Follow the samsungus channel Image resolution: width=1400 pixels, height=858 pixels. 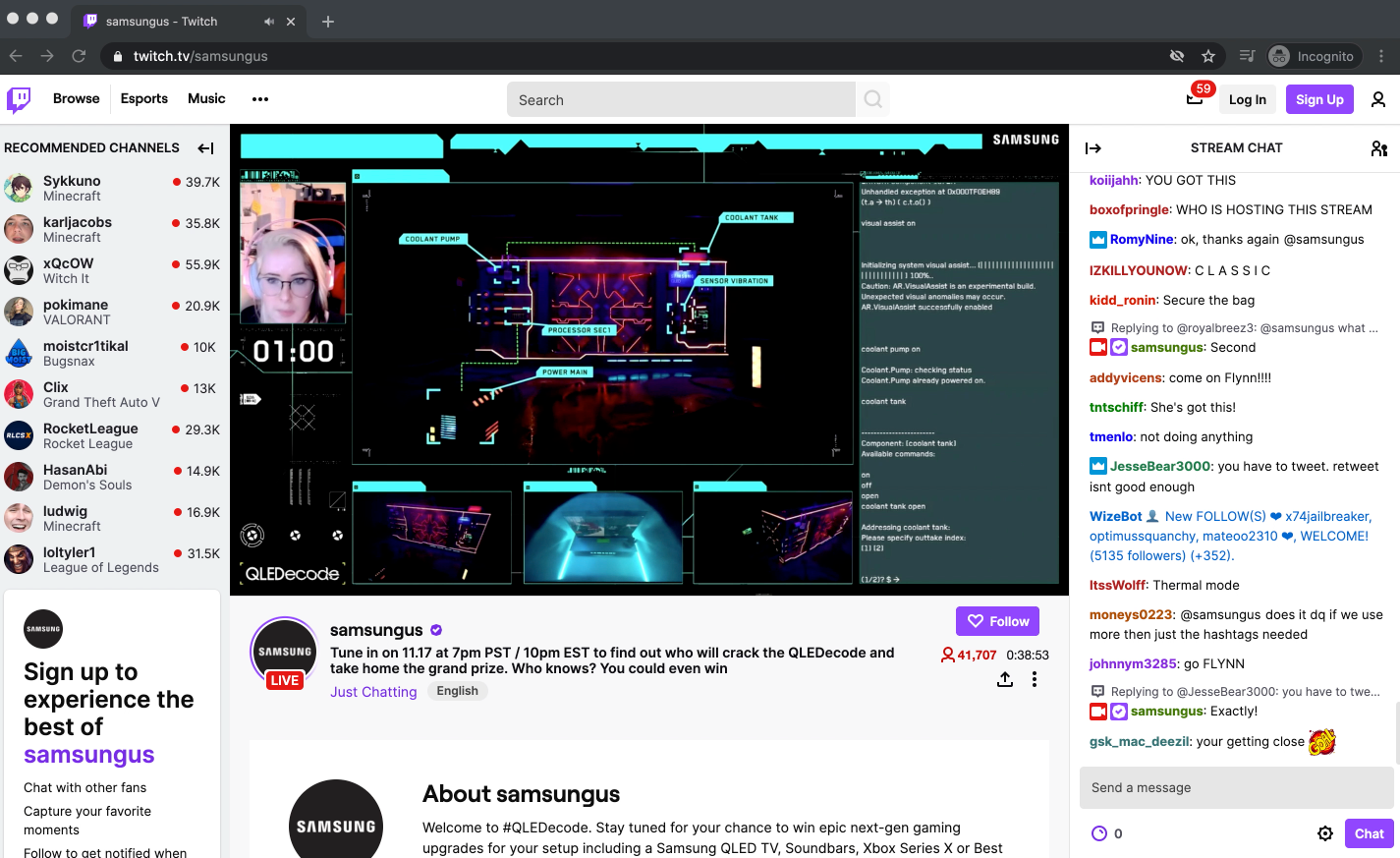[997, 621]
